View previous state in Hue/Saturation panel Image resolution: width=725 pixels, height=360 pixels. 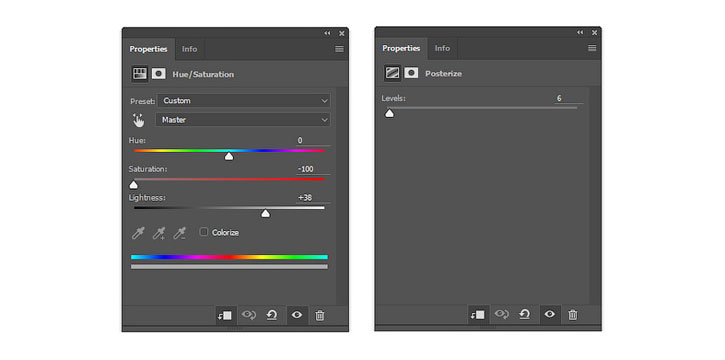[x=249, y=315]
